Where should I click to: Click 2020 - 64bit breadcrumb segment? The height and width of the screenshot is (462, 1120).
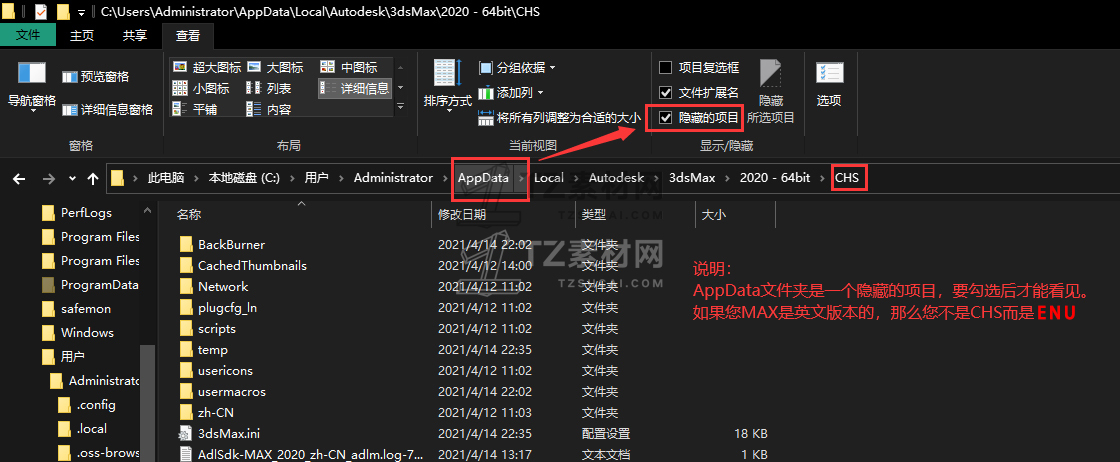pyautogui.click(x=775, y=178)
